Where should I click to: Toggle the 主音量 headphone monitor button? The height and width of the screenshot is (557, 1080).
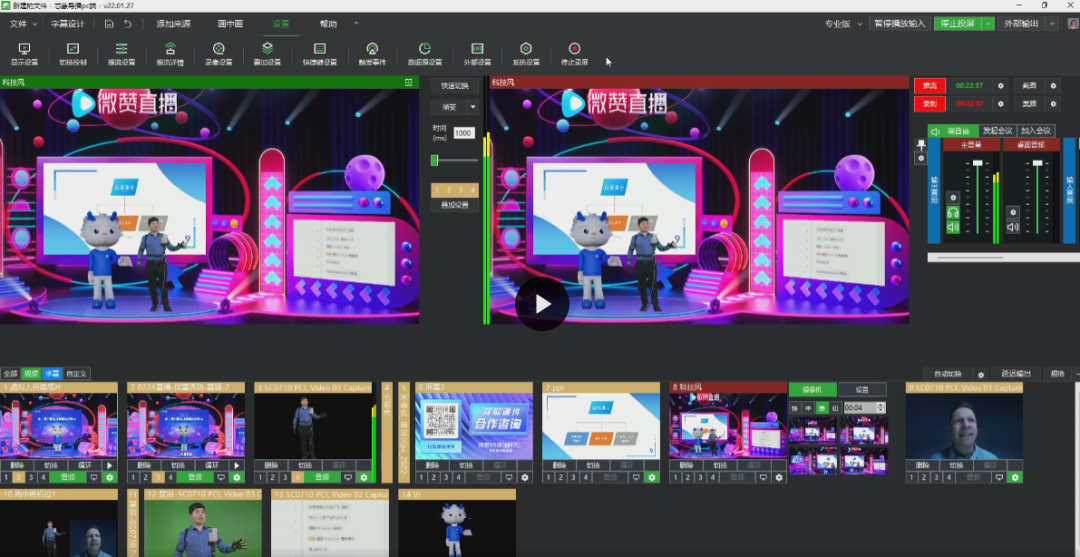tap(952, 213)
